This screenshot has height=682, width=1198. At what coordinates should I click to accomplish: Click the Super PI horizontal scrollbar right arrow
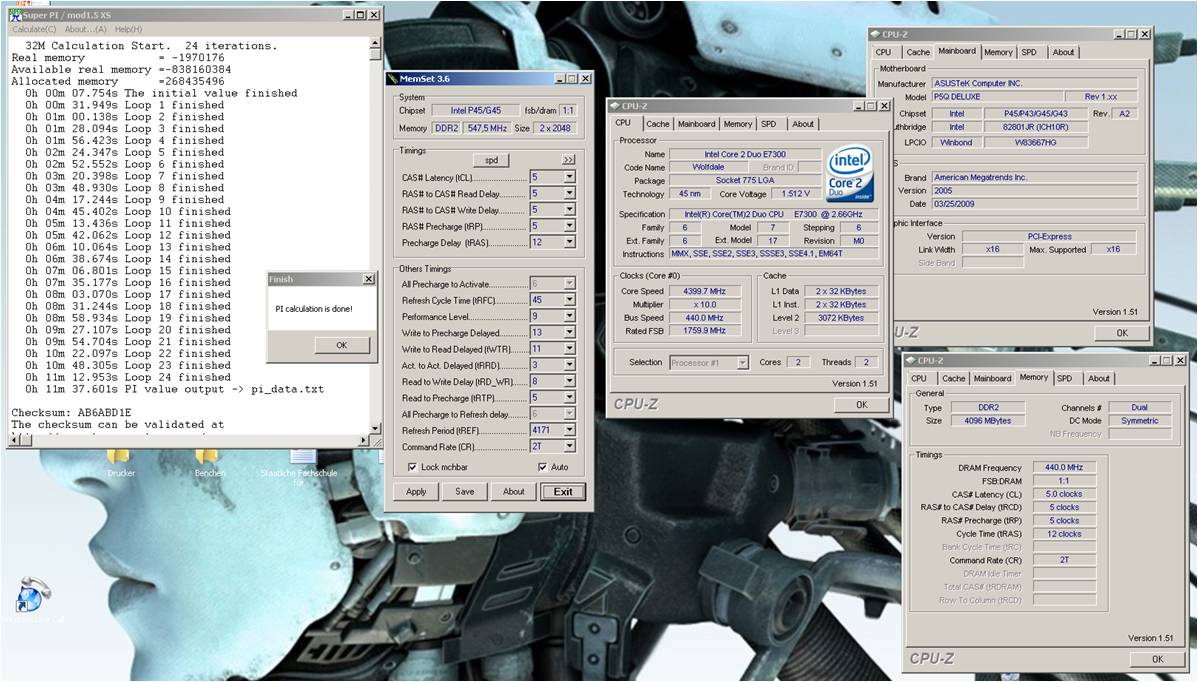pyautogui.click(x=364, y=440)
